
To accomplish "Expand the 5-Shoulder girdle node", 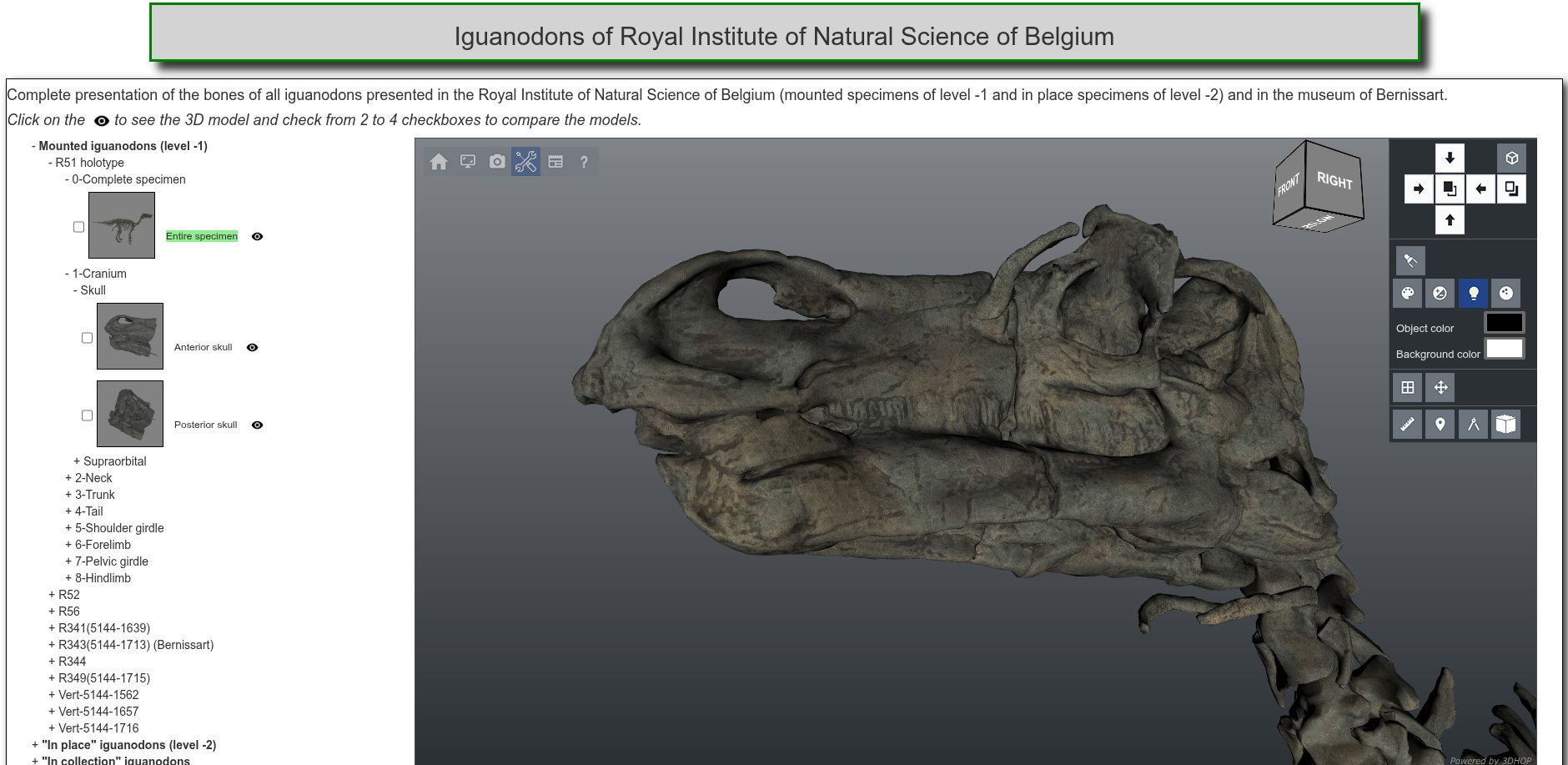I will (x=114, y=528).
